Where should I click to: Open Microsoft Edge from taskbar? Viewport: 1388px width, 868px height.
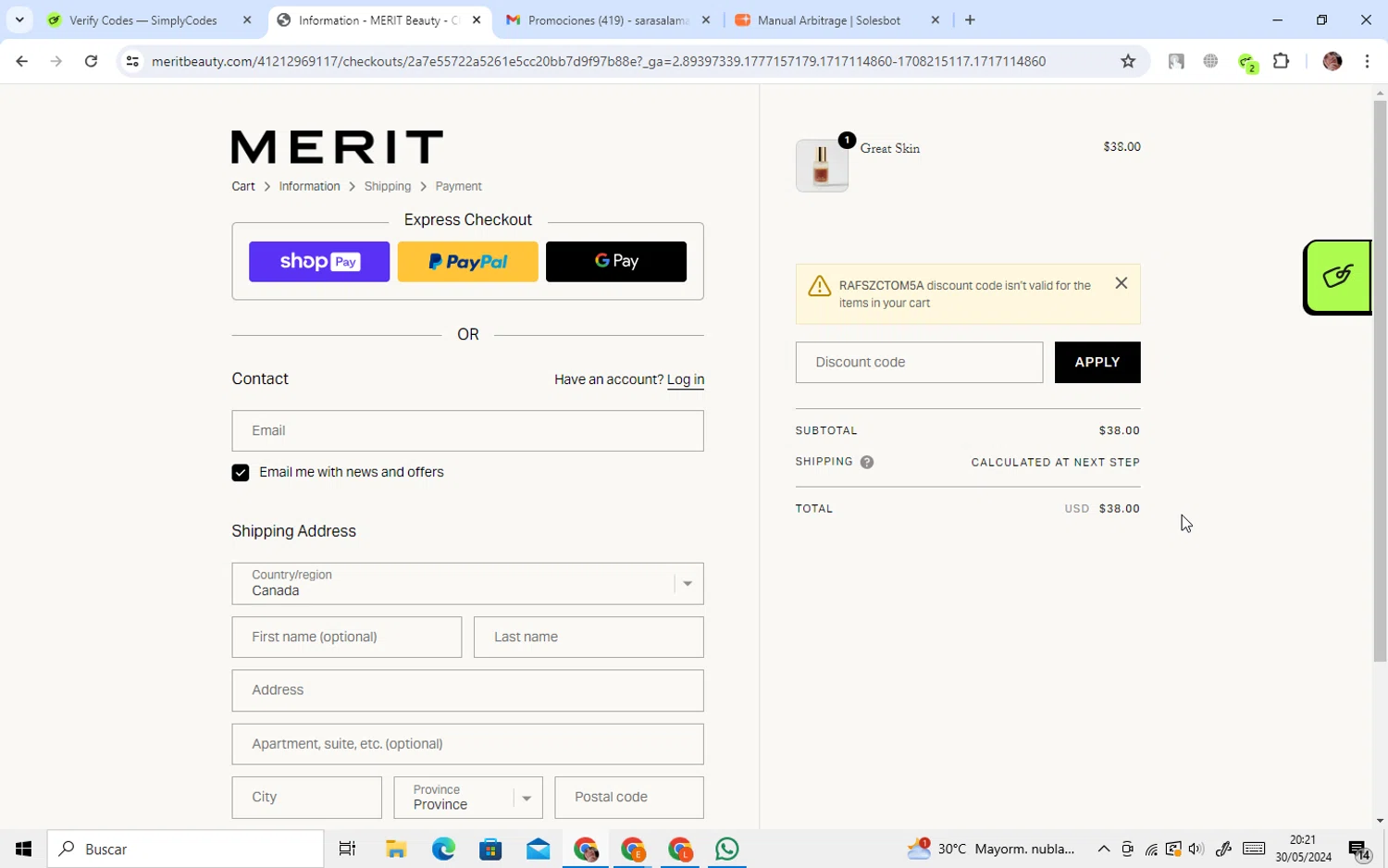point(443,849)
